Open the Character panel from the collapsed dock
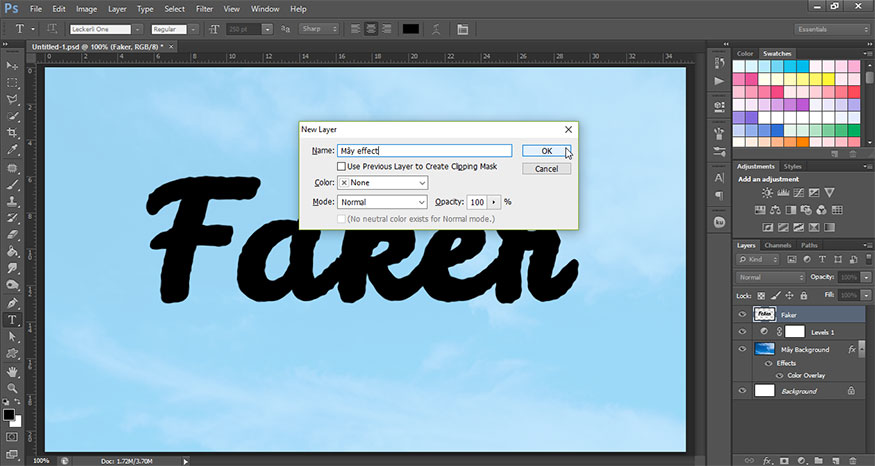This screenshot has height=466, width=875. point(719,178)
